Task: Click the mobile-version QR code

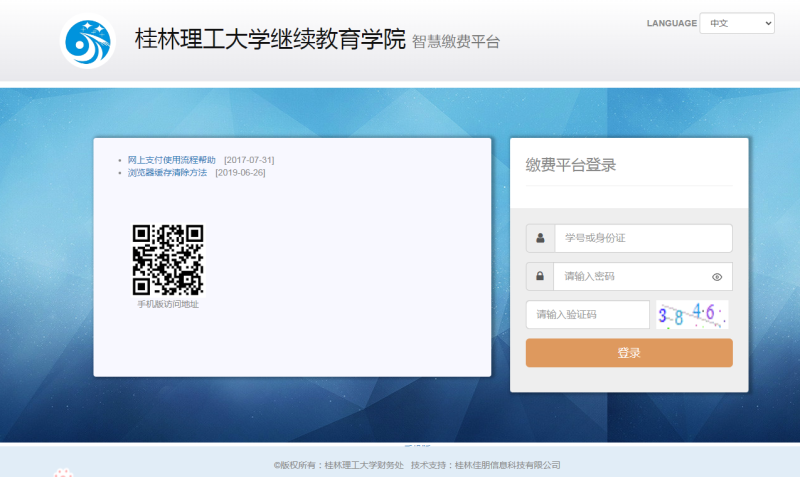Action: click(168, 260)
